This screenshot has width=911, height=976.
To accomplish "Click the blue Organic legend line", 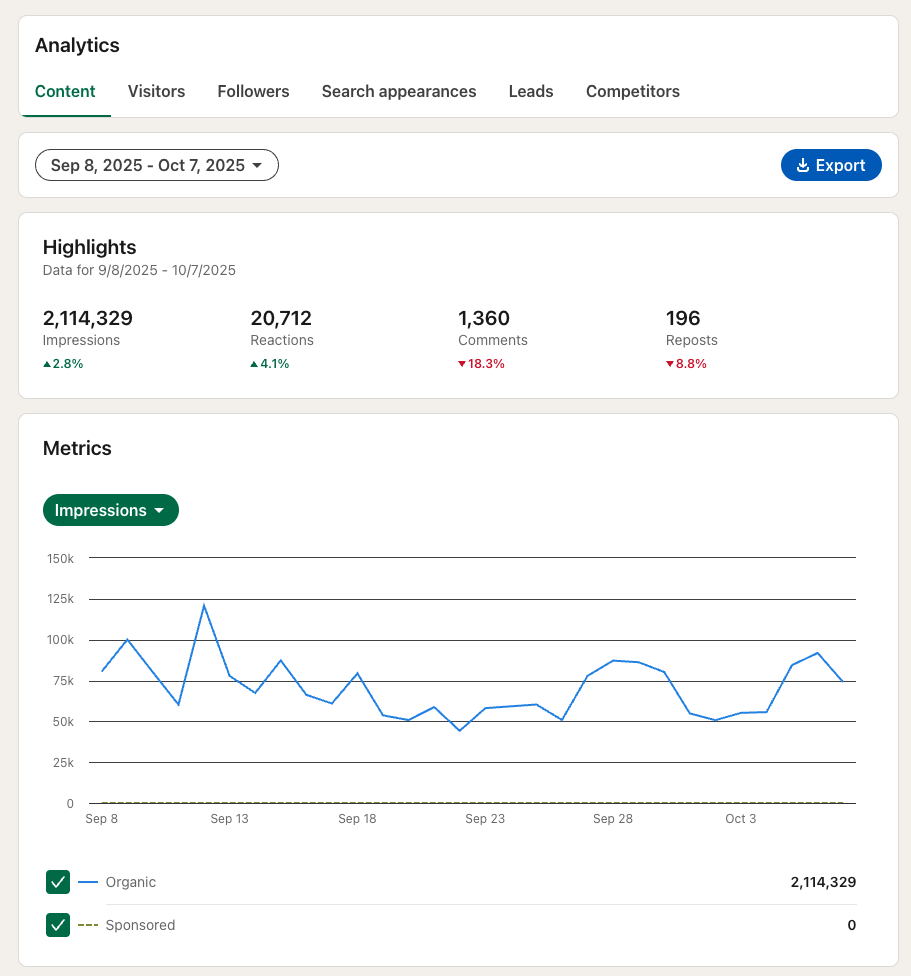I will [88, 882].
